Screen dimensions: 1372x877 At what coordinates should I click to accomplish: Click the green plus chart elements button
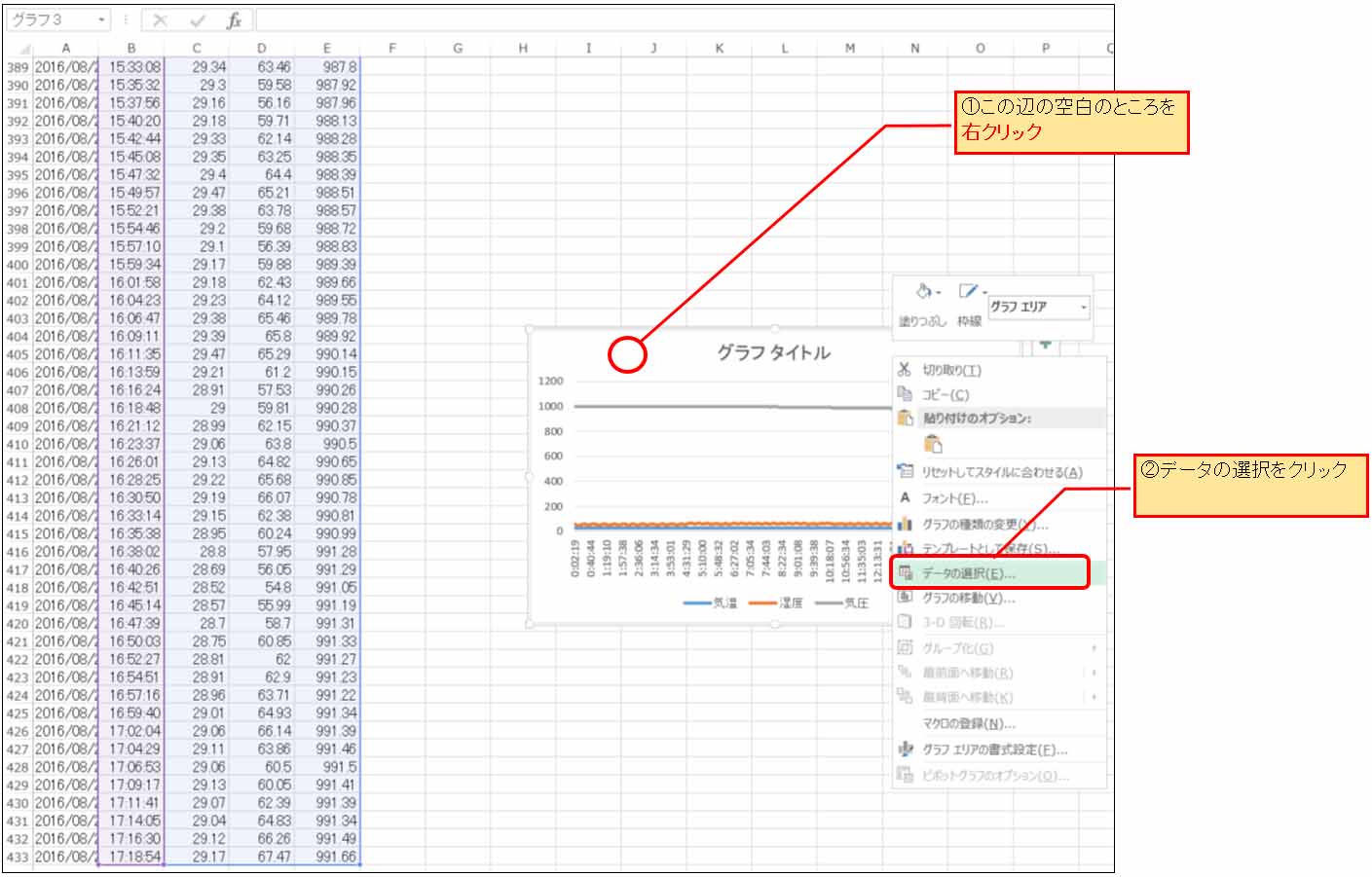(x=1045, y=344)
